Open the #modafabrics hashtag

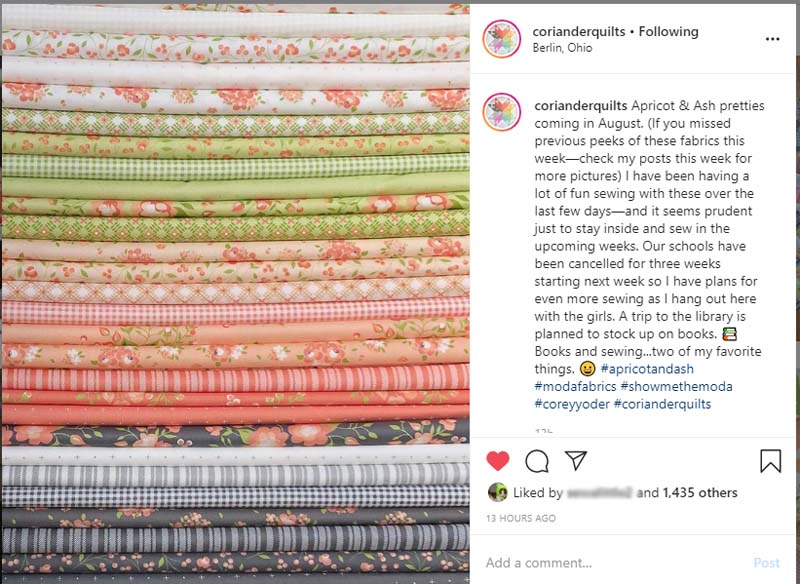tap(576, 387)
